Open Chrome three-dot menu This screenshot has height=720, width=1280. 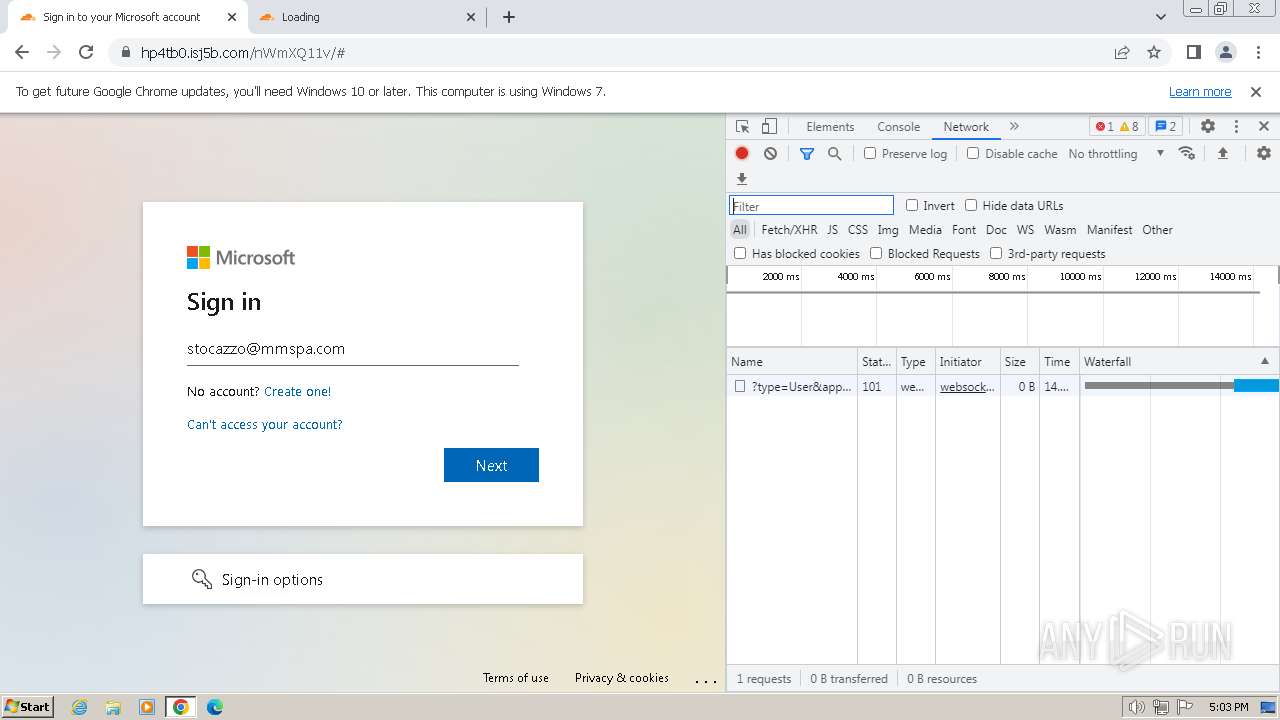[x=1257, y=53]
